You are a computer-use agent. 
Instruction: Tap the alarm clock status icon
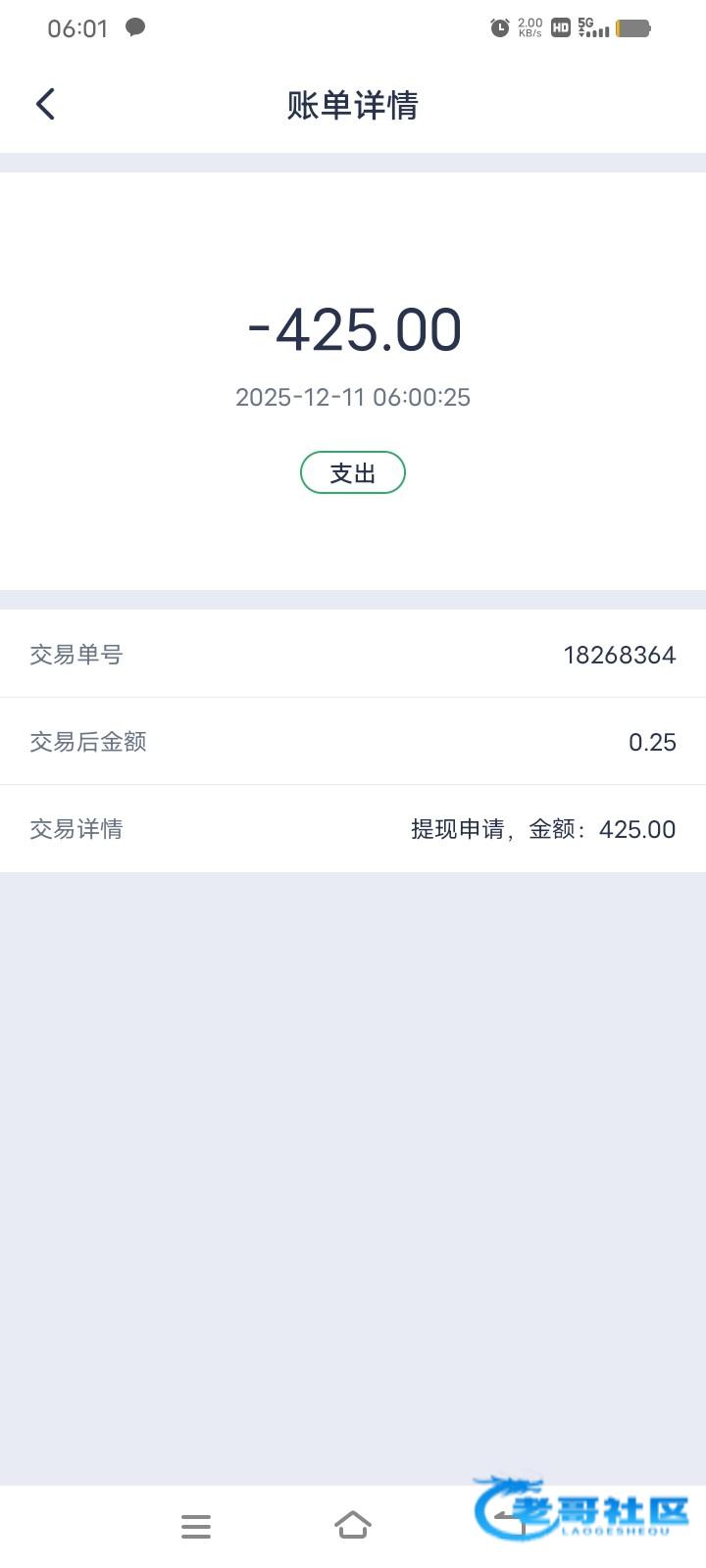(x=499, y=27)
